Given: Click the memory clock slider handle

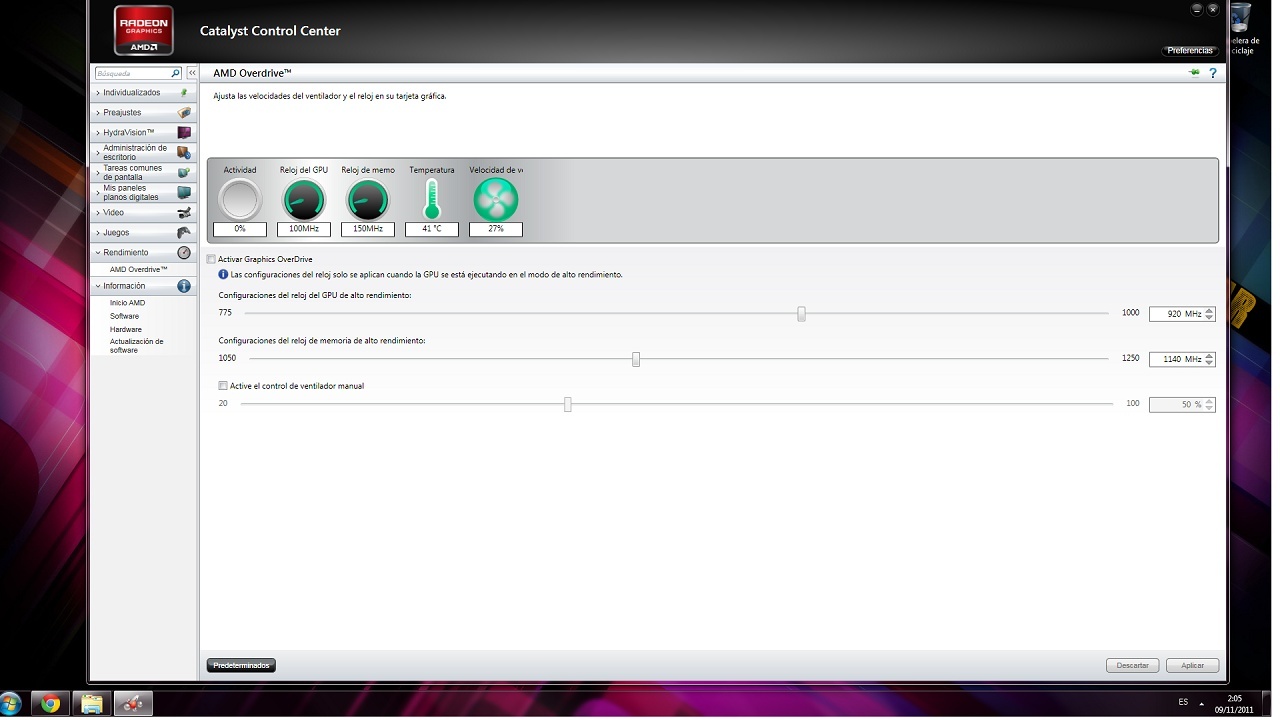Looking at the screenshot, I should tap(636, 359).
